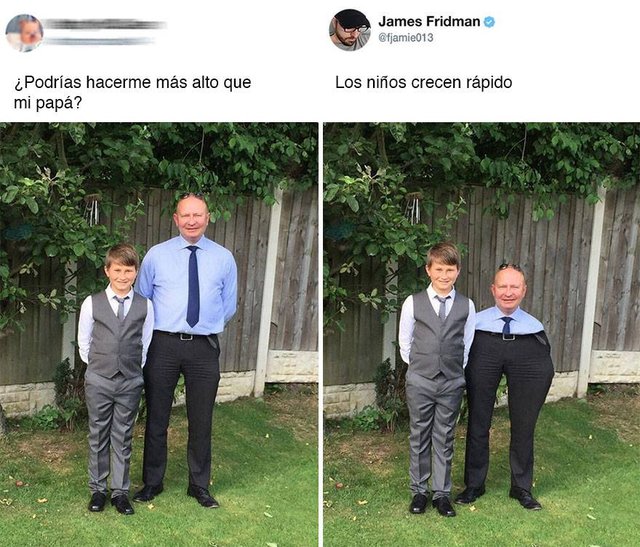Click the blue verified badge
The width and height of the screenshot is (640, 547).
coord(489,22)
